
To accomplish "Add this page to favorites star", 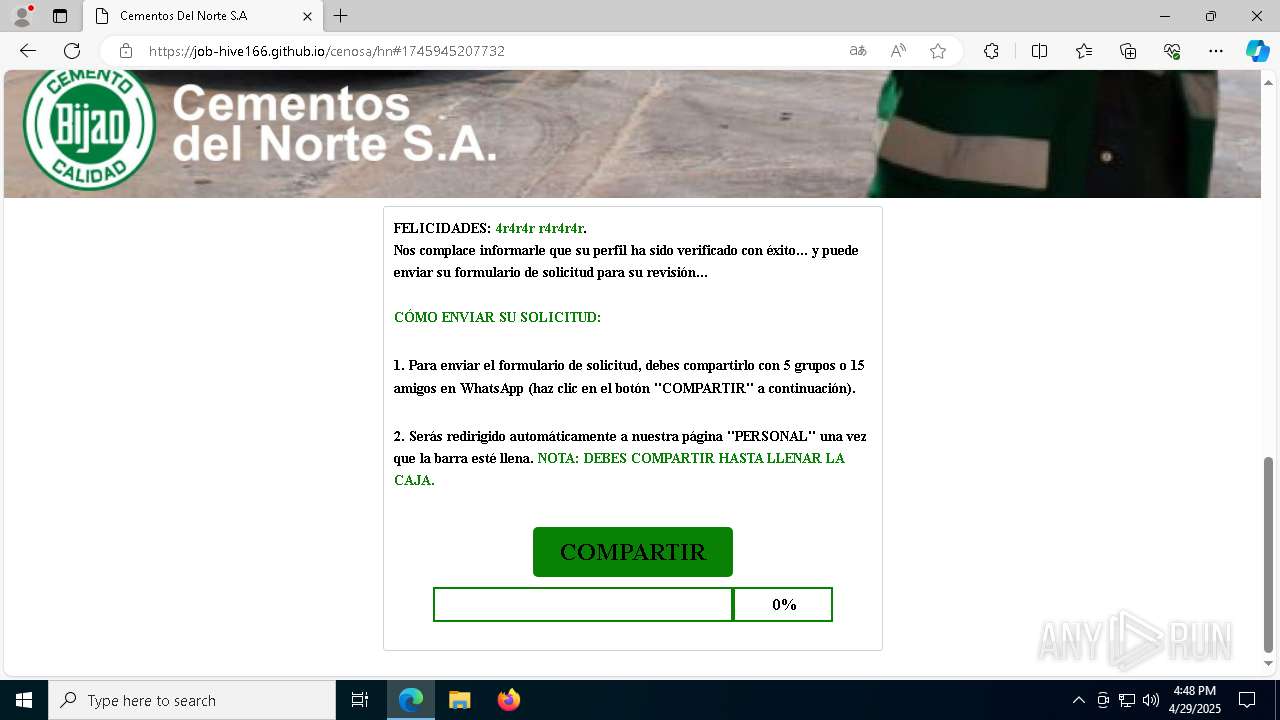I will click(x=938, y=51).
